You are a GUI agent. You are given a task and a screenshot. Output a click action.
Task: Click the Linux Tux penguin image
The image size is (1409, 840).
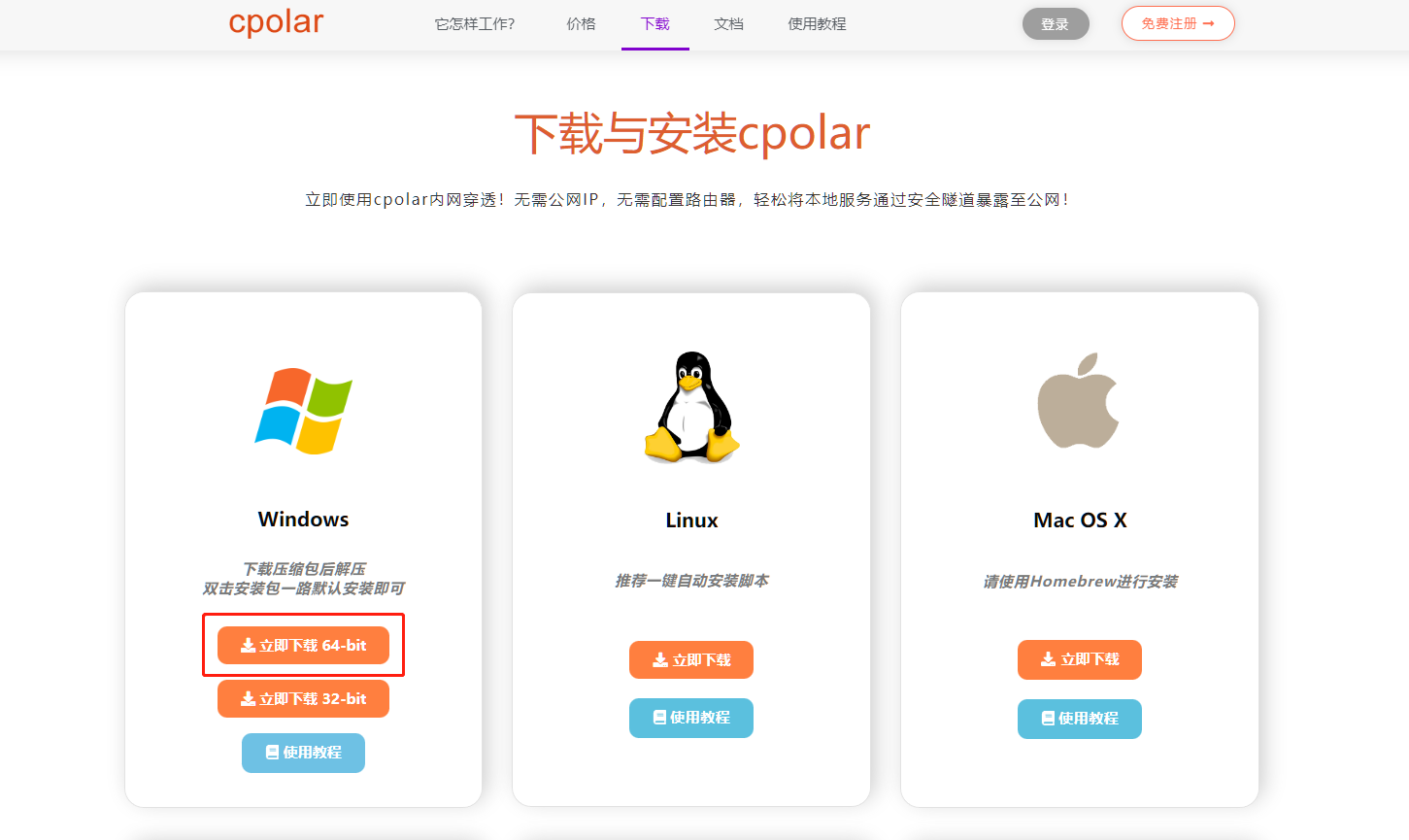coord(691,407)
